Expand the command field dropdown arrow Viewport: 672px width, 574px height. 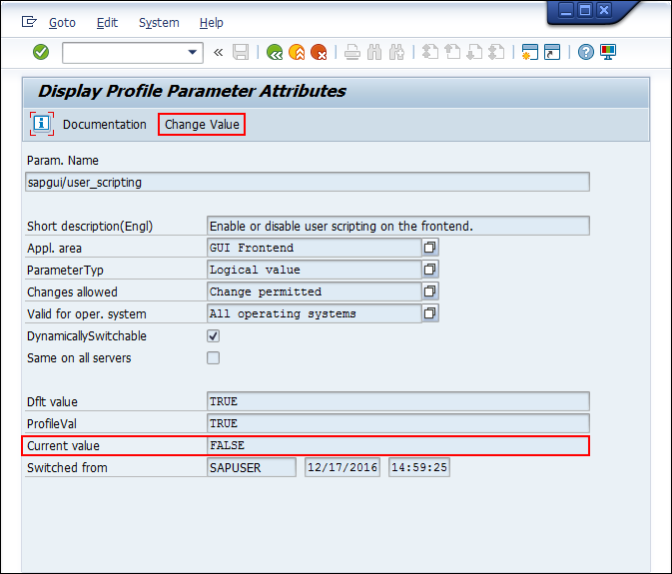(x=192, y=52)
